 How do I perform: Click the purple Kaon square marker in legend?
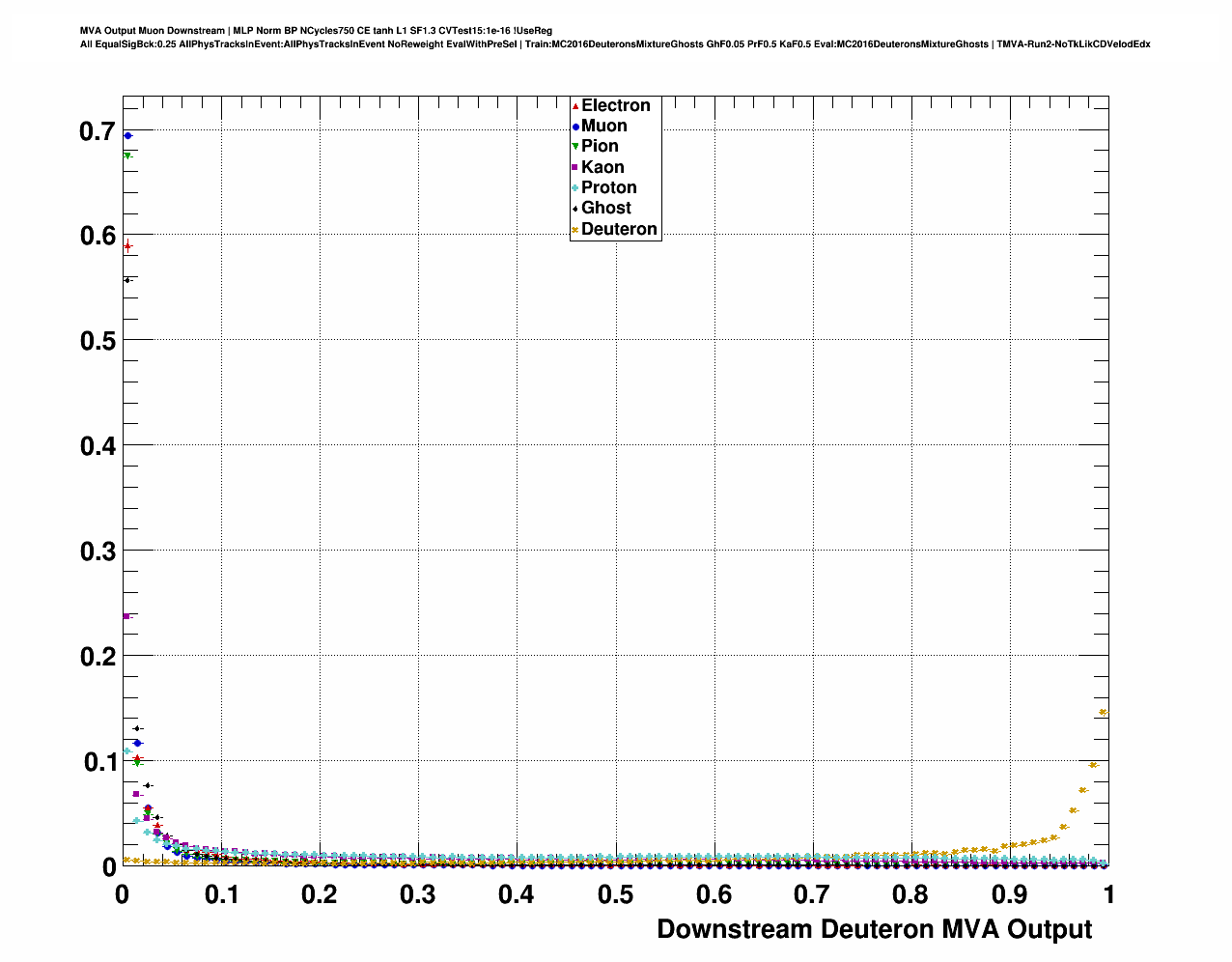coord(575,167)
